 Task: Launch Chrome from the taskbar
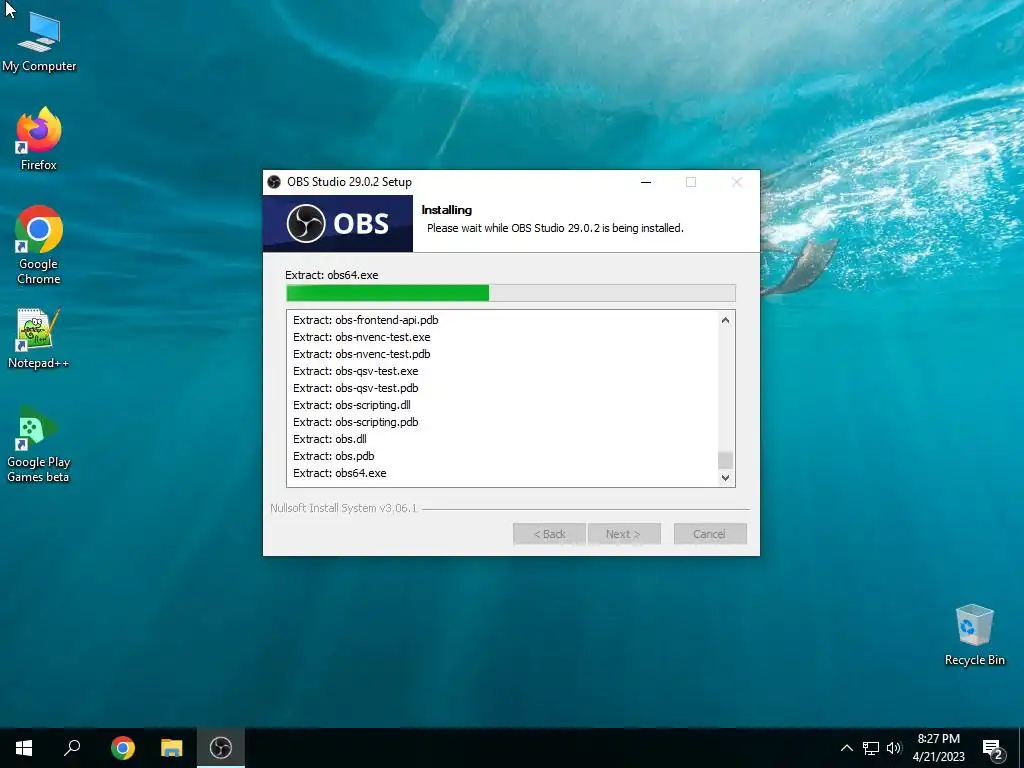click(123, 748)
